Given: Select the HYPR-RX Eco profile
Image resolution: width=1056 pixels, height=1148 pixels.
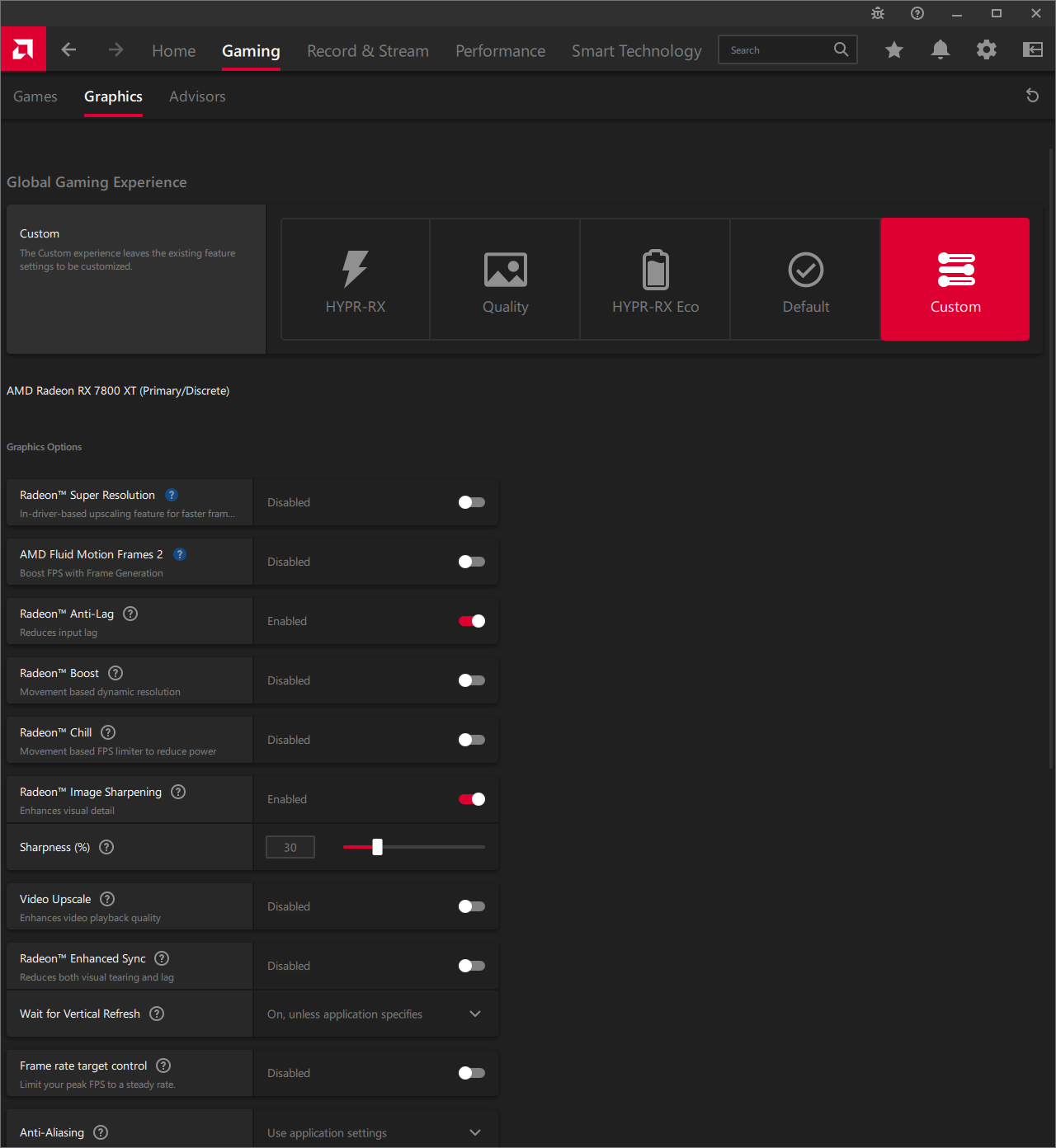Looking at the screenshot, I should [655, 279].
